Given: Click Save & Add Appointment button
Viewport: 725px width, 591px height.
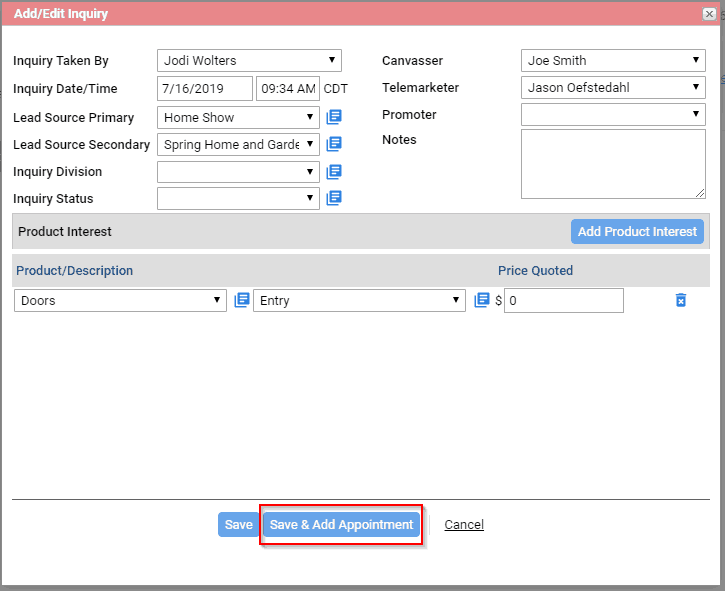Looking at the screenshot, I should pos(341,524).
